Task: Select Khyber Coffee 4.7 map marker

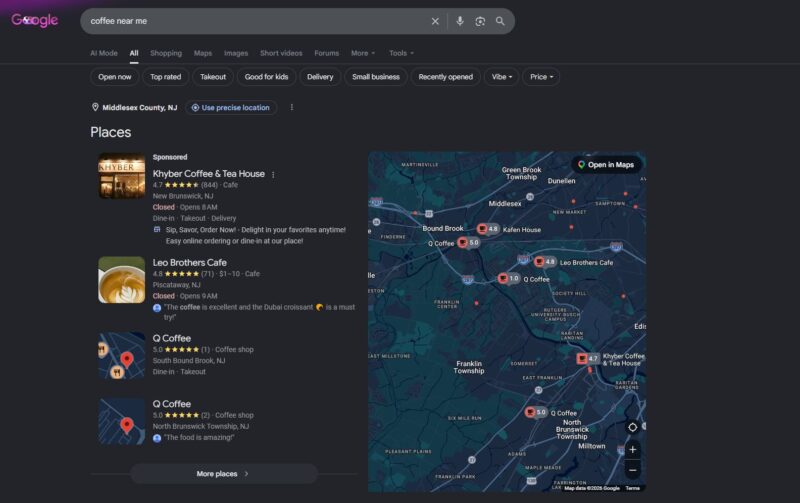Action: coord(588,359)
